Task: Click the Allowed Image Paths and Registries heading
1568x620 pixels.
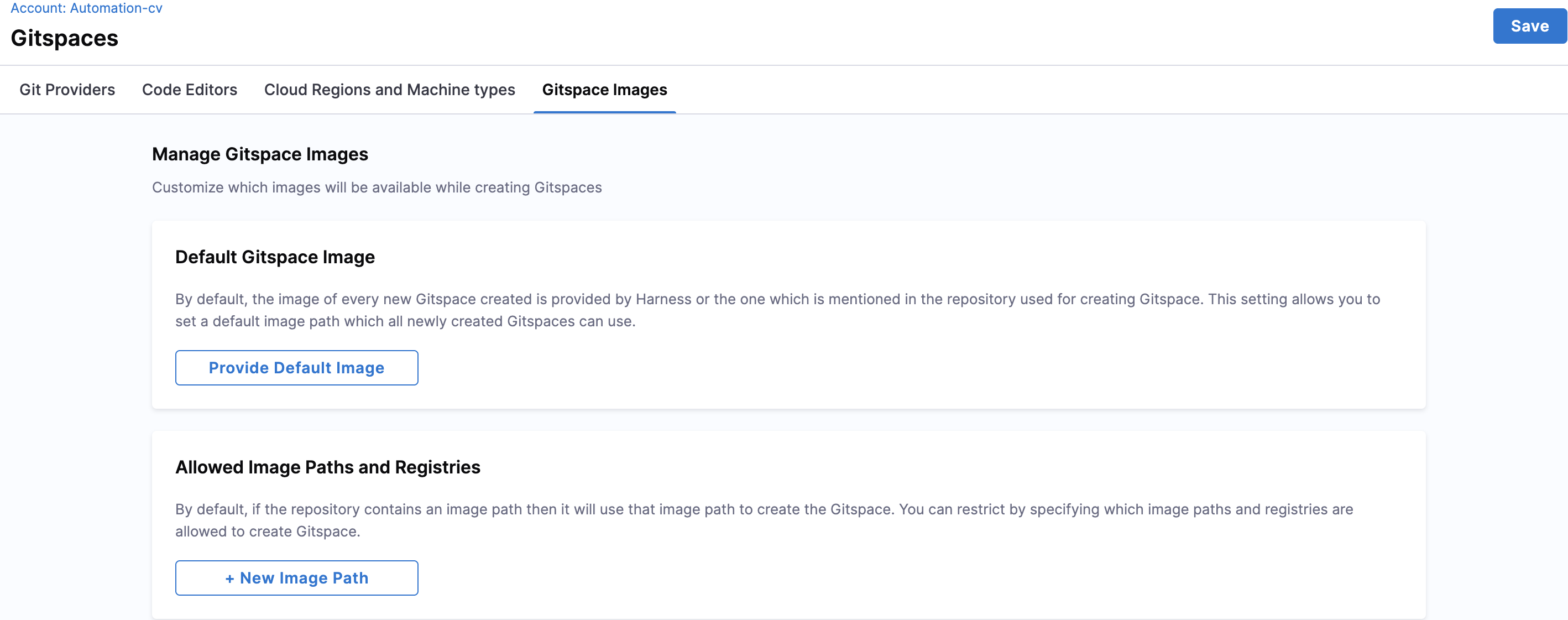Action: (327, 467)
